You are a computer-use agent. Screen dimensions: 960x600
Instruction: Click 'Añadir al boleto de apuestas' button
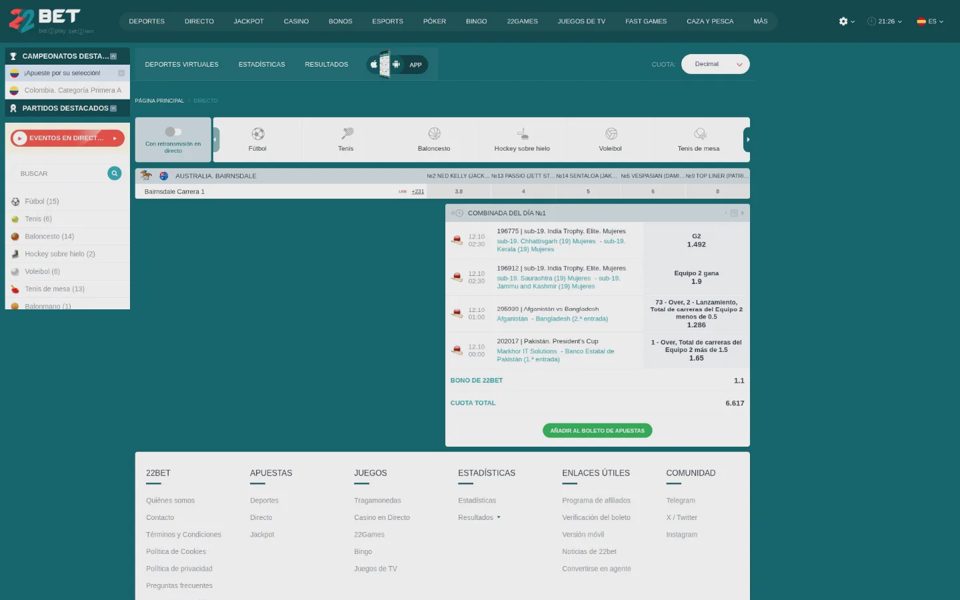tap(597, 430)
